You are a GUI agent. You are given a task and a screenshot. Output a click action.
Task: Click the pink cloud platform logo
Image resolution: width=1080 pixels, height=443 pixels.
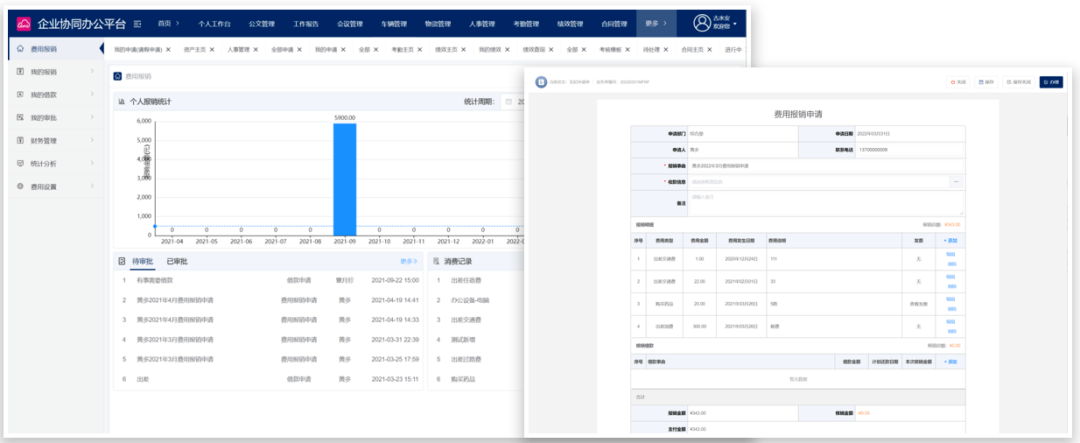pyautogui.click(x=23, y=22)
